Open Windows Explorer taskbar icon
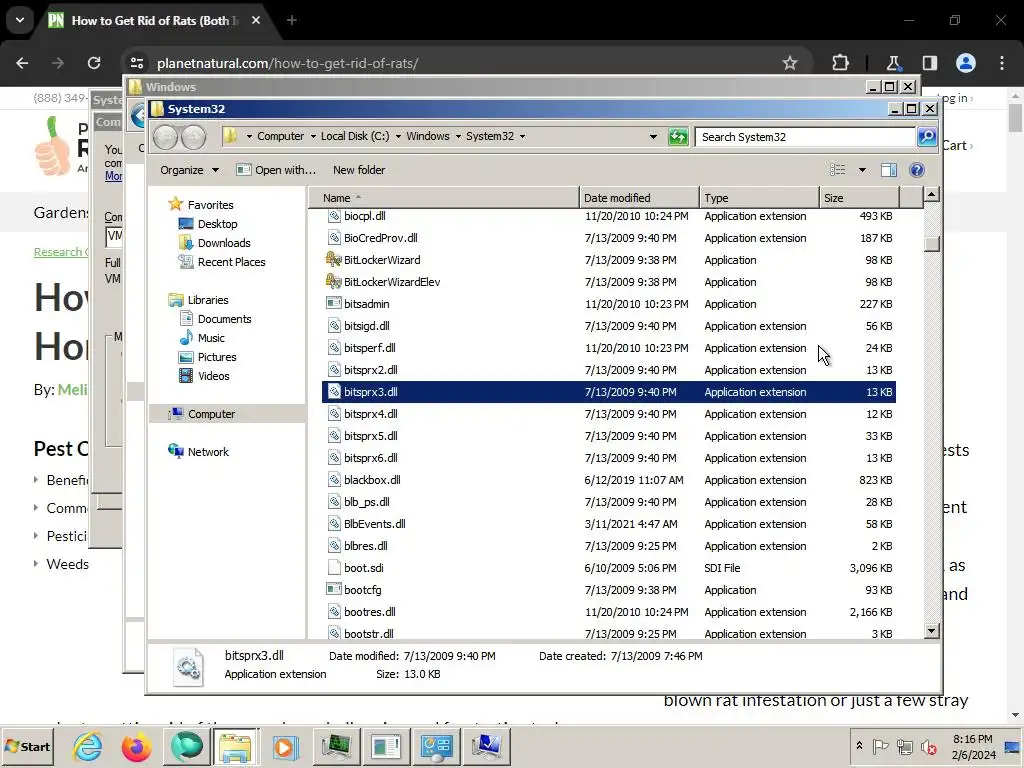The image size is (1024, 768). click(234, 746)
